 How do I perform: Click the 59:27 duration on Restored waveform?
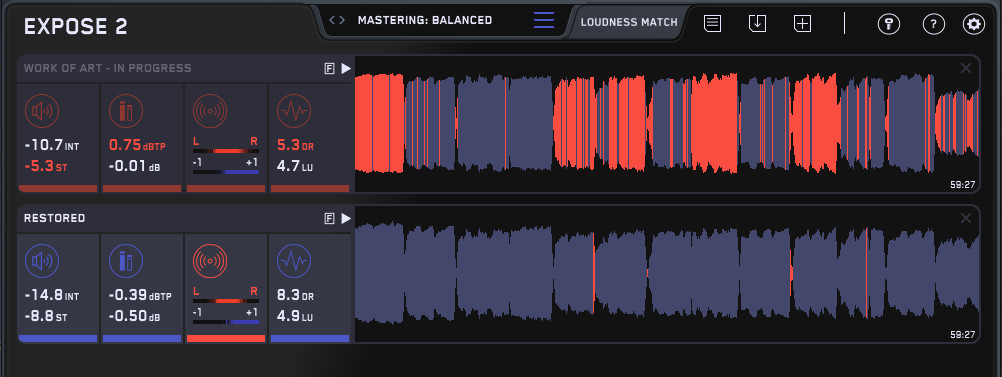(x=963, y=335)
